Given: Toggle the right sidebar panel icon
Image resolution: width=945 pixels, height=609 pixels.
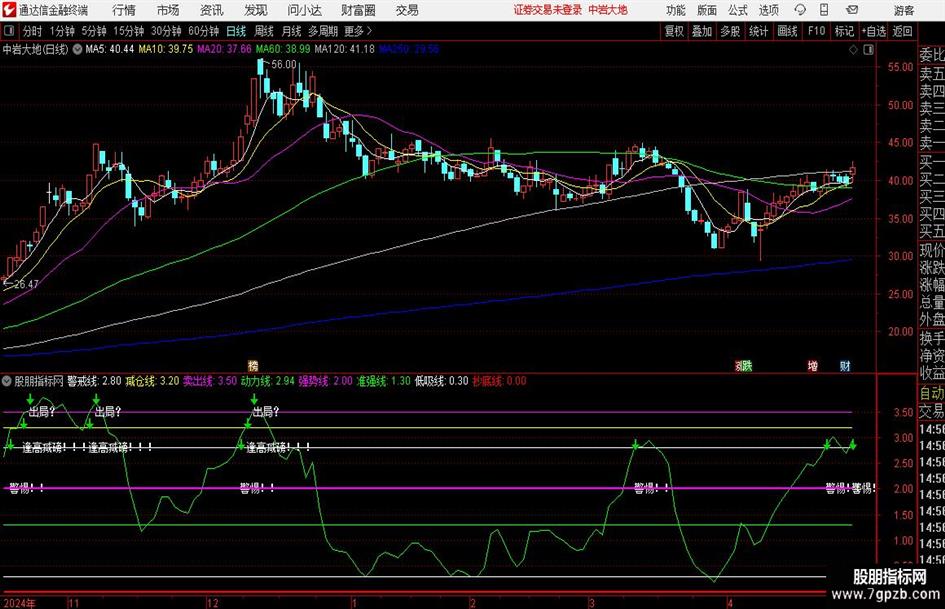Looking at the screenshot, I should point(868,50).
